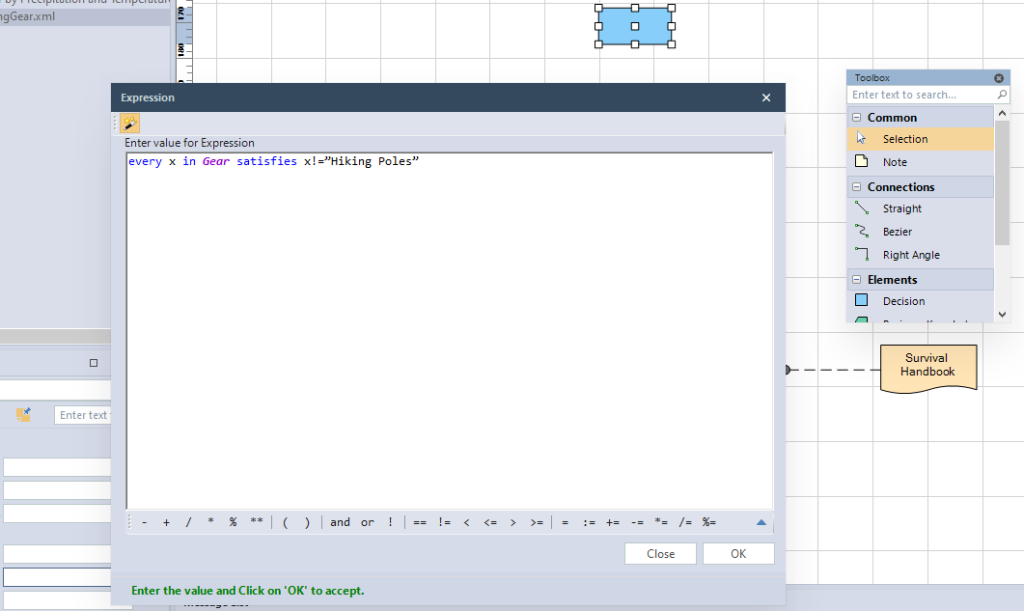Insert the less-than operator
The width and height of the screenshot is (1024, 611).
(x=466, y=522)
